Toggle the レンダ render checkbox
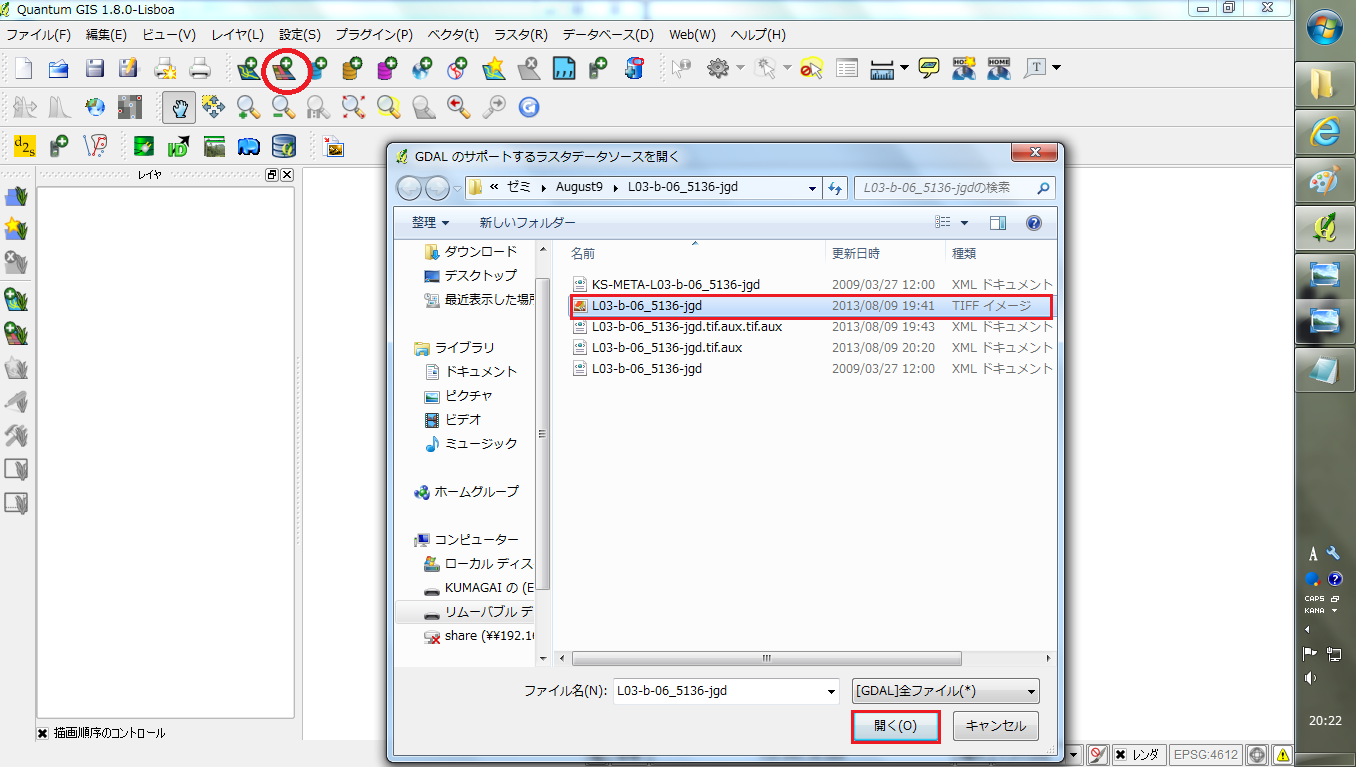The width and height of the screenshot is (1360, 768). (x=1120, y=754)
